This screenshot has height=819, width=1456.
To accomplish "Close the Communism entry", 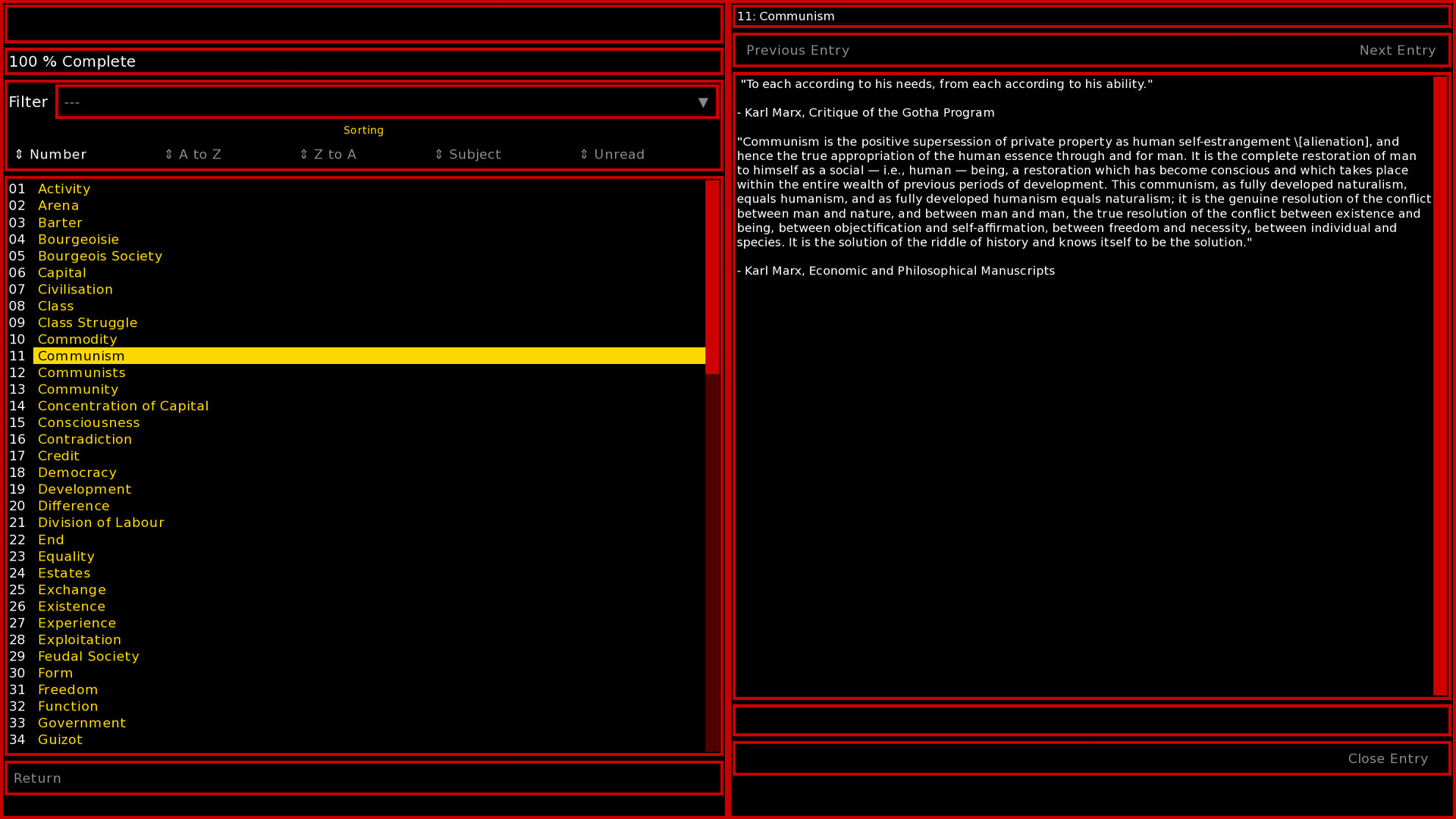I will 1388,758.
